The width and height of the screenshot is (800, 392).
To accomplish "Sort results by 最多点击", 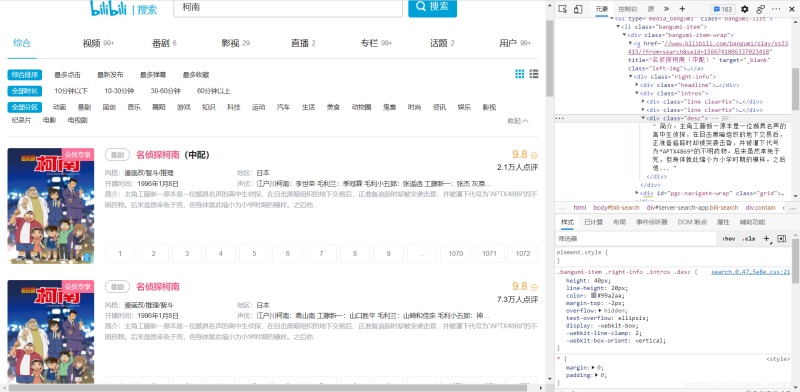I will click(67, 75).
